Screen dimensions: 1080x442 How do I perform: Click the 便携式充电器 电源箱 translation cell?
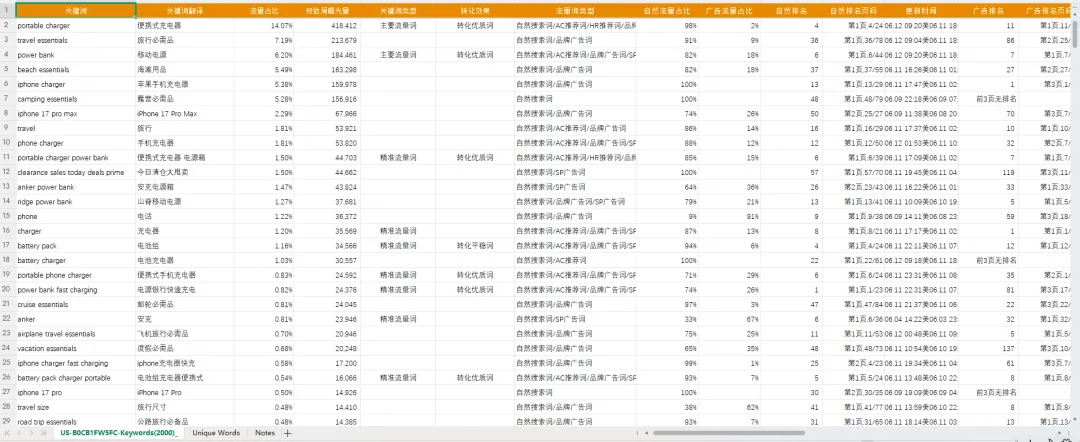(x=185, y=158)
